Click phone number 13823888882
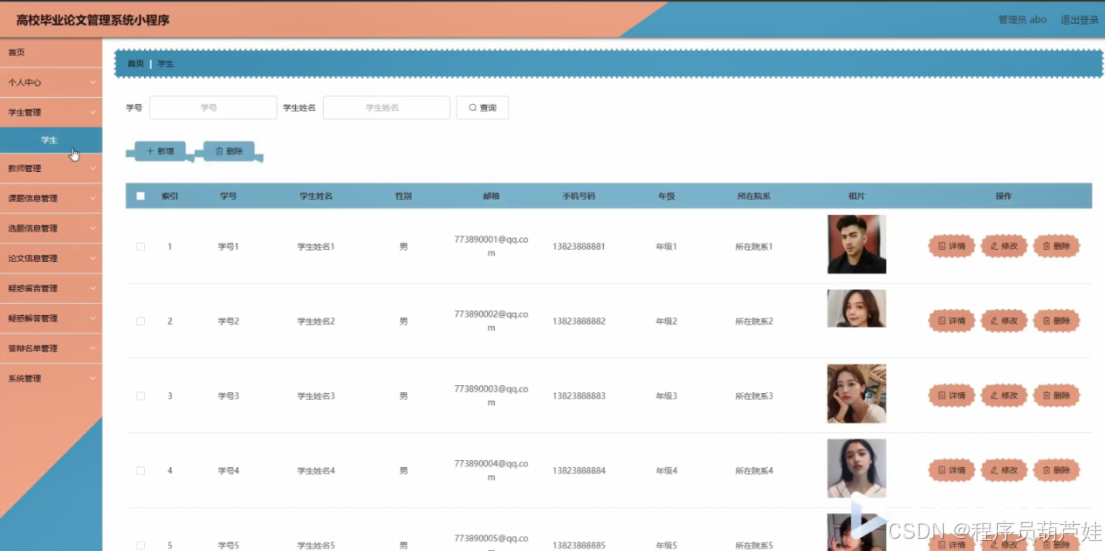The width and height of the screenshot is (1106, 551). (x=579, y=322)
